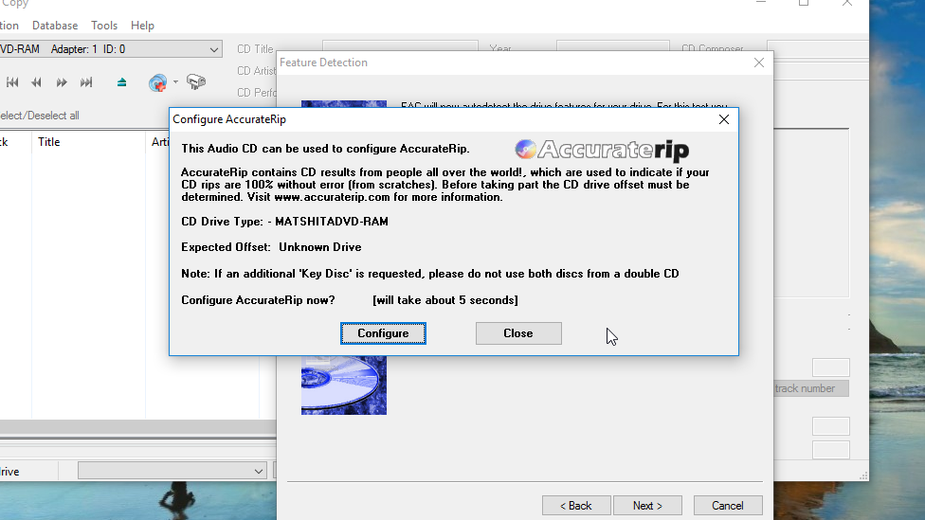Click Next in Feature Detection wizard
This screenshot has width=925, height=520.
point(648,506)
